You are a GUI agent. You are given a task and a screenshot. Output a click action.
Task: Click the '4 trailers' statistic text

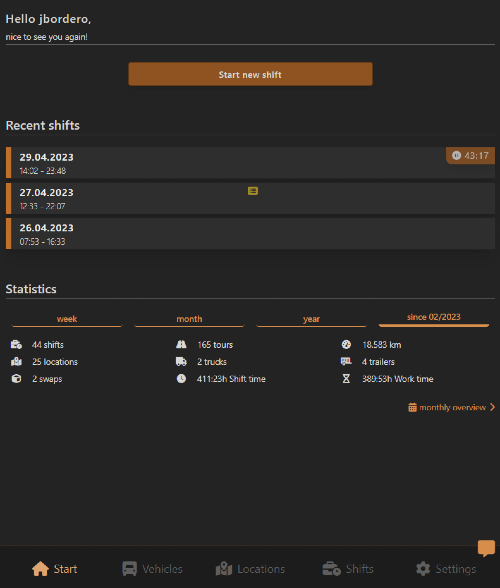[x=378, y=362]
